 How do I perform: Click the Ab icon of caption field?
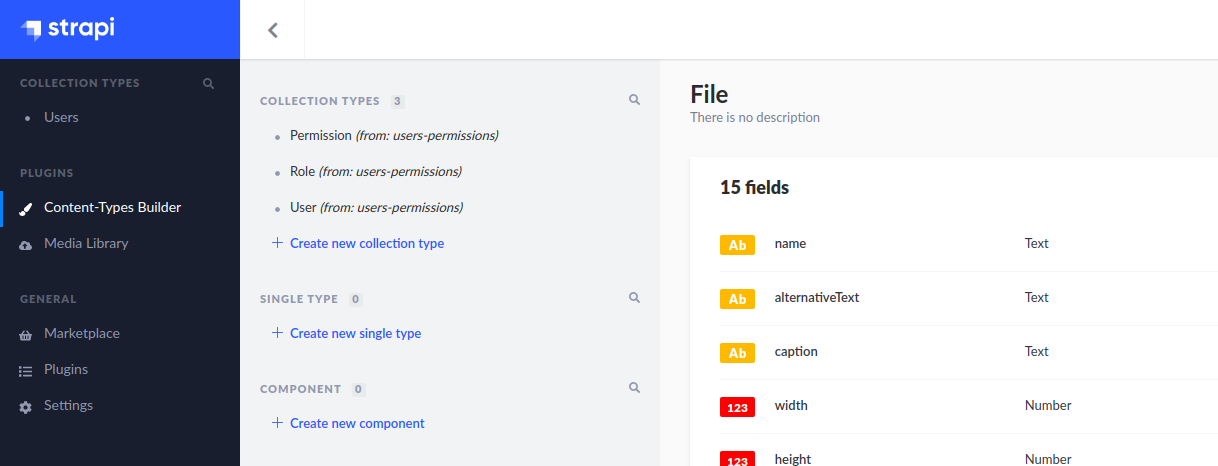737,353
